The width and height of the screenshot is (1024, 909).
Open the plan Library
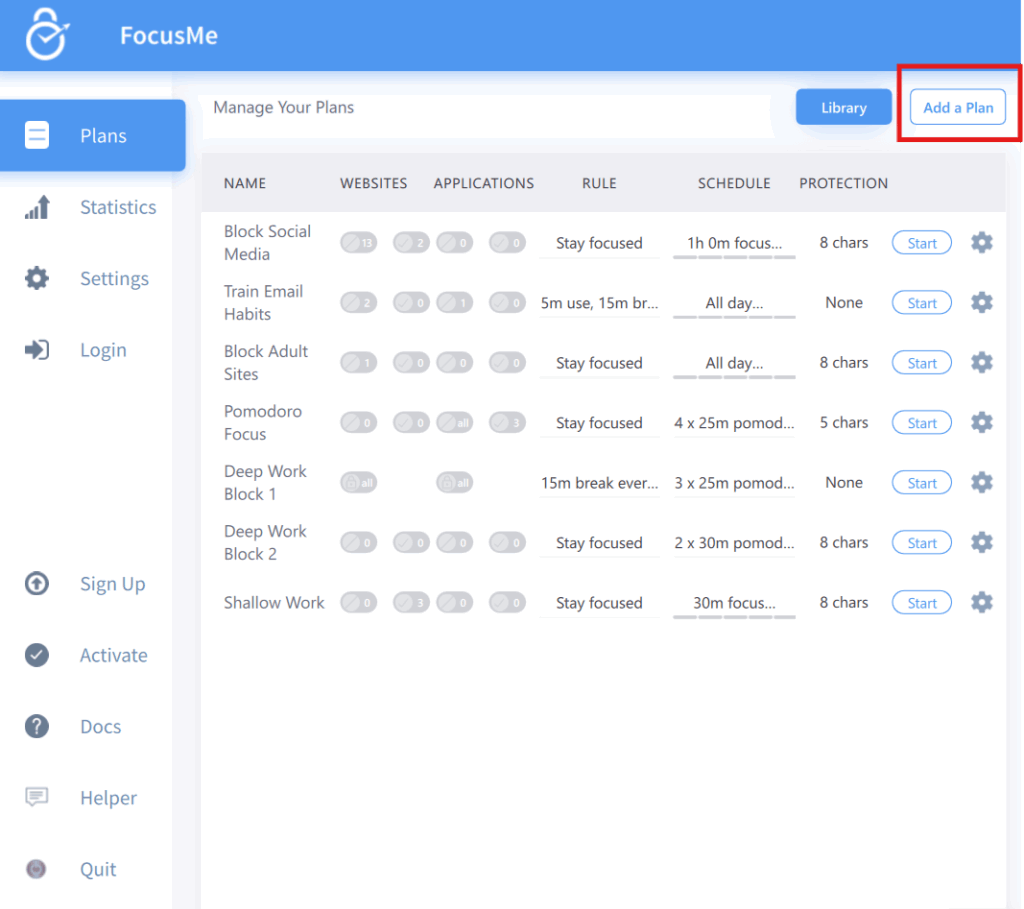point(843,108)
